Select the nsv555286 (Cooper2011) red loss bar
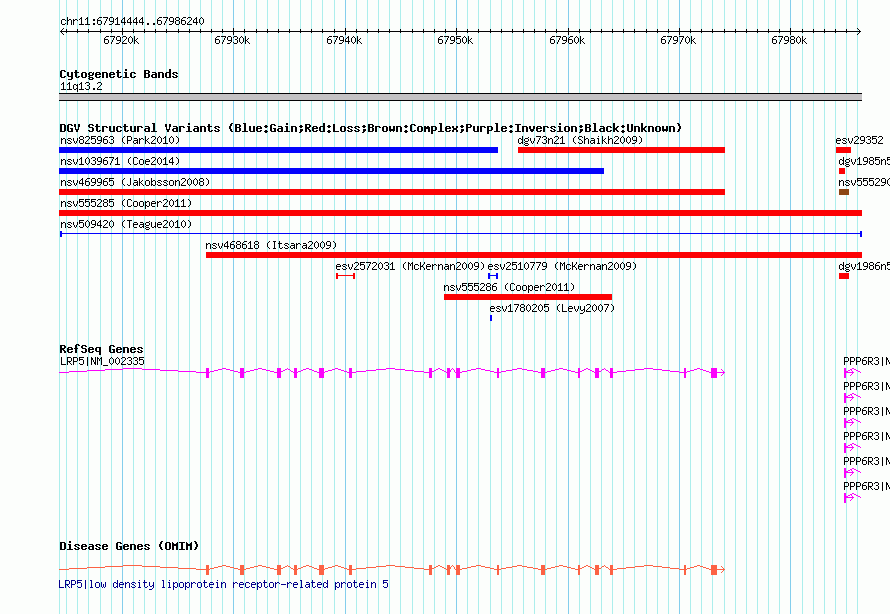The width and height of the screenshot is (890, 614). pyautogui.click(x=527, y=297)
